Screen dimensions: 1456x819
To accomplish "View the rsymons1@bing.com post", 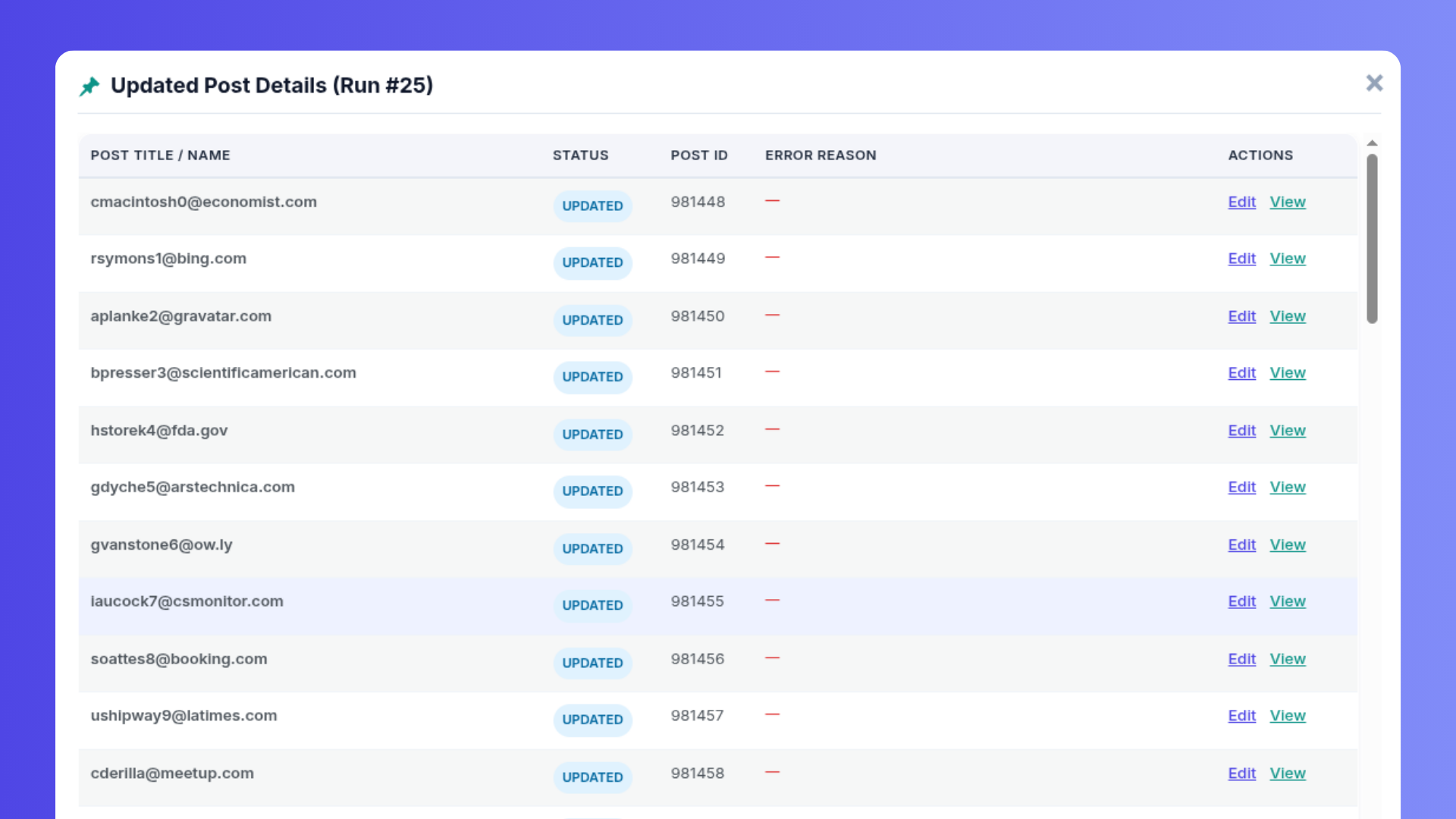I will click(1288, 259).
